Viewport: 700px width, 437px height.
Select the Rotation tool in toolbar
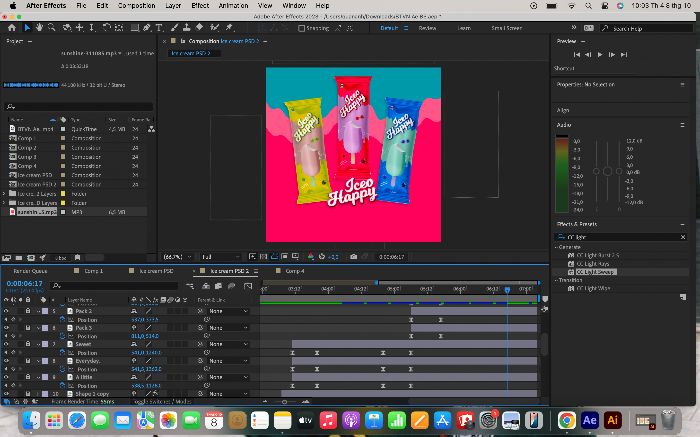(x=106, y=28)
